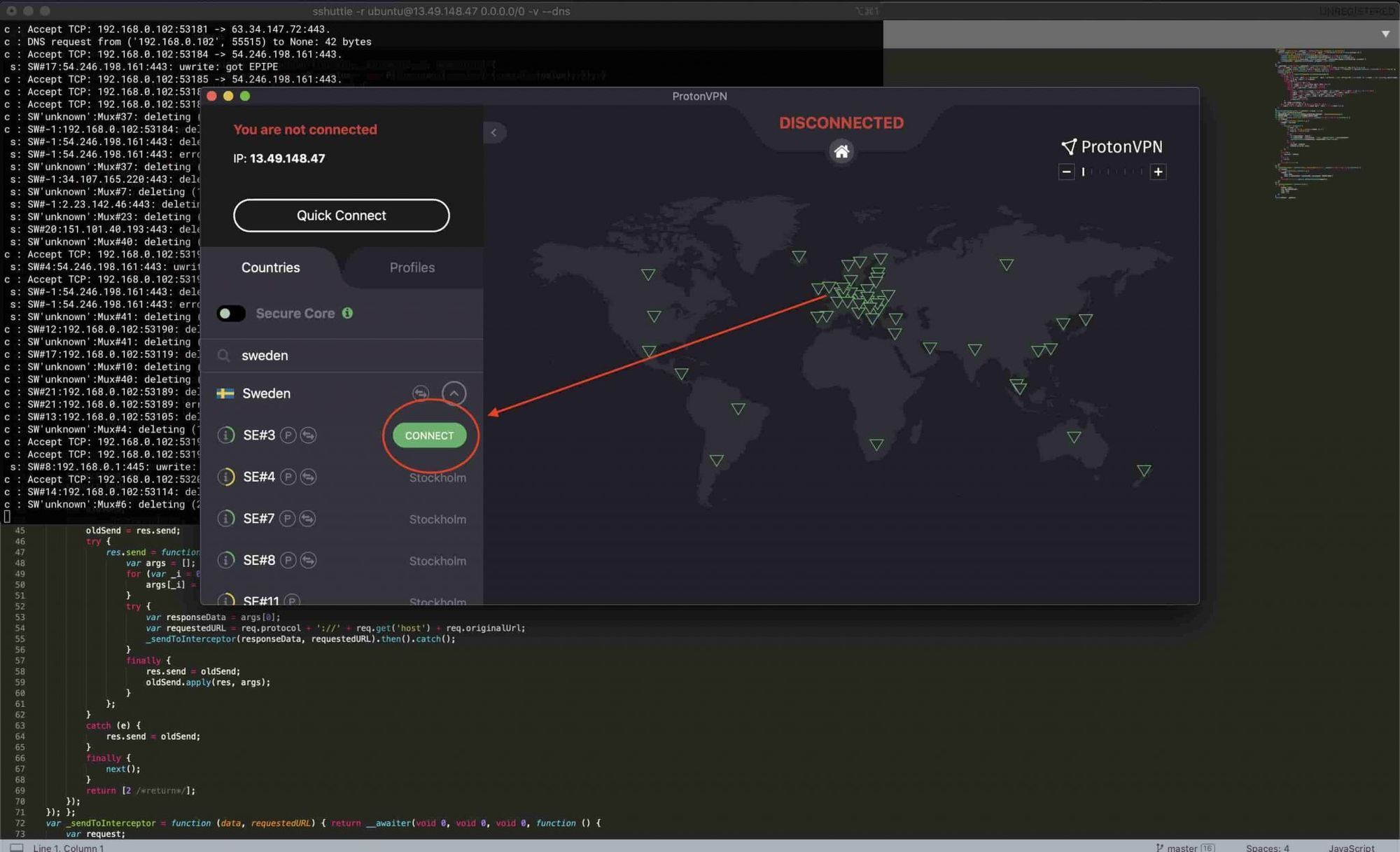This screenshot has height=852, width=1400.
Task: Click line 54 requestedURL code in editor
Action: click(x=335, y=628)
